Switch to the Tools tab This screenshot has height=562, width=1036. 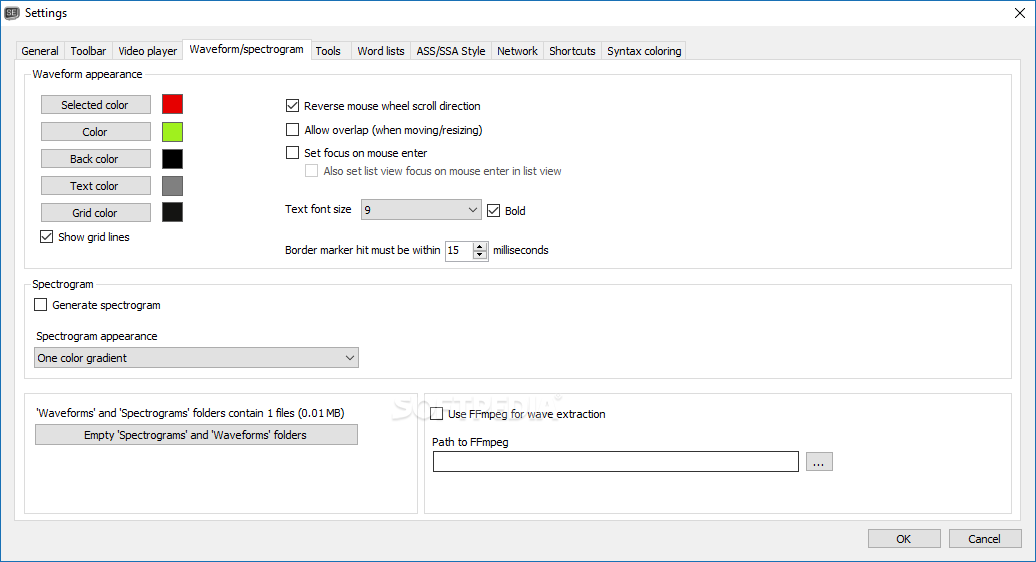click(x=328, y=51)
